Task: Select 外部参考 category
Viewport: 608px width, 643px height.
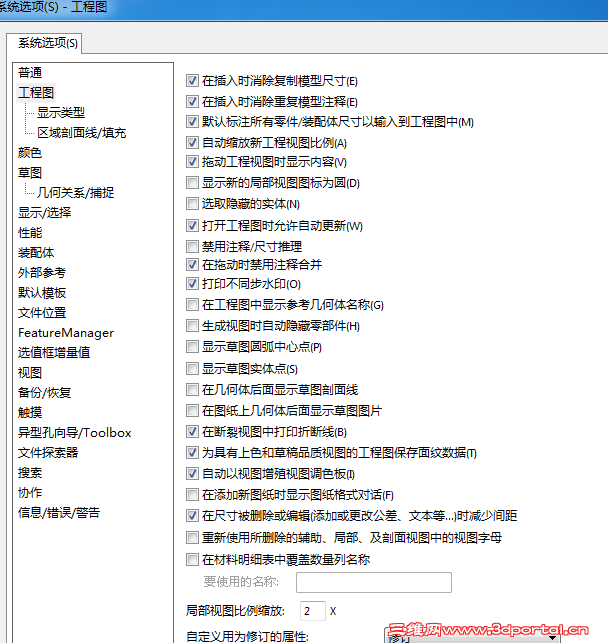Action: pos(42,273)
